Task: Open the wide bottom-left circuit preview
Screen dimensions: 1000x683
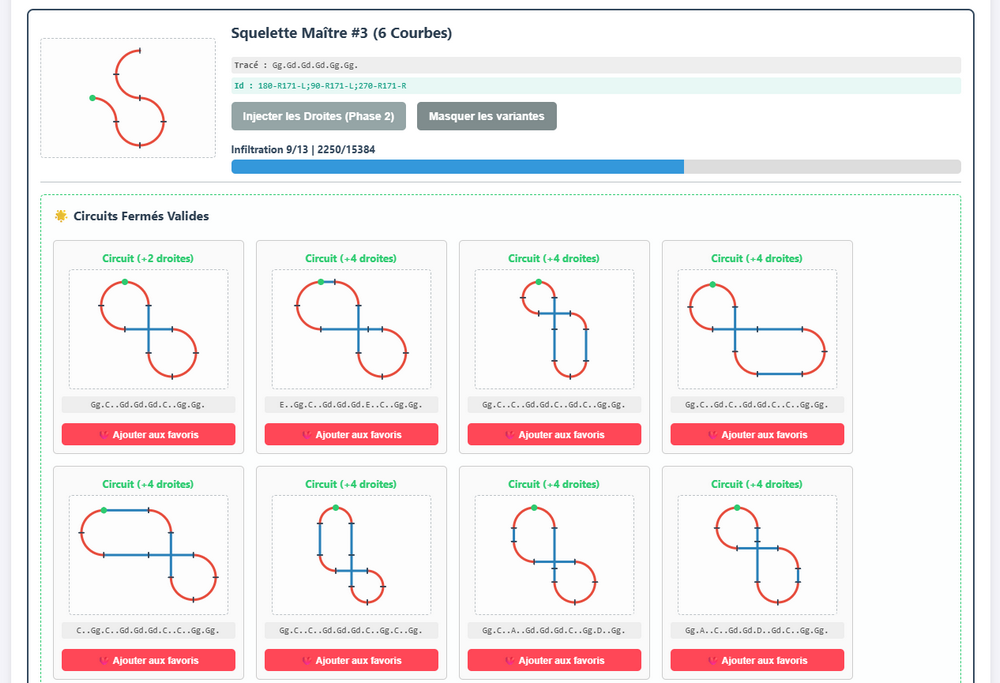Action: (x=149, y=555)
